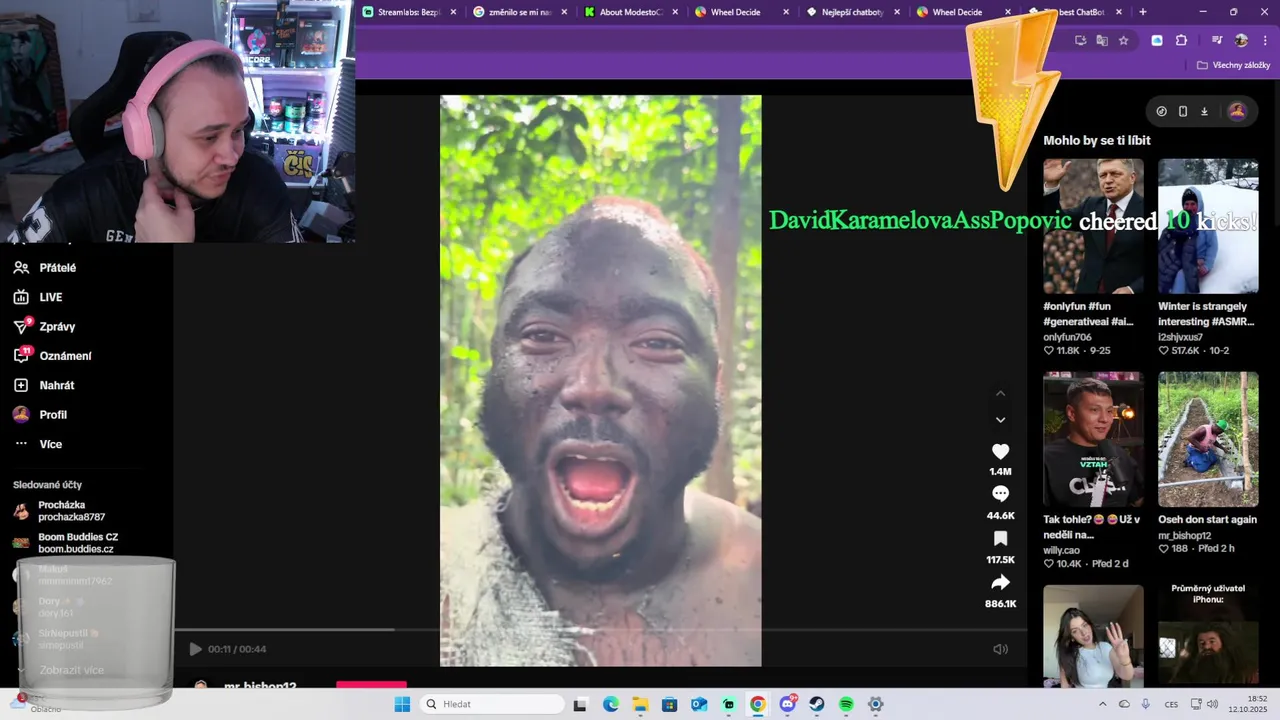Screen dimensions: 1280x720
Task: Open the 'Tak tohle?' recommended video thumbnail
Action: click(x=1093, y=440)
